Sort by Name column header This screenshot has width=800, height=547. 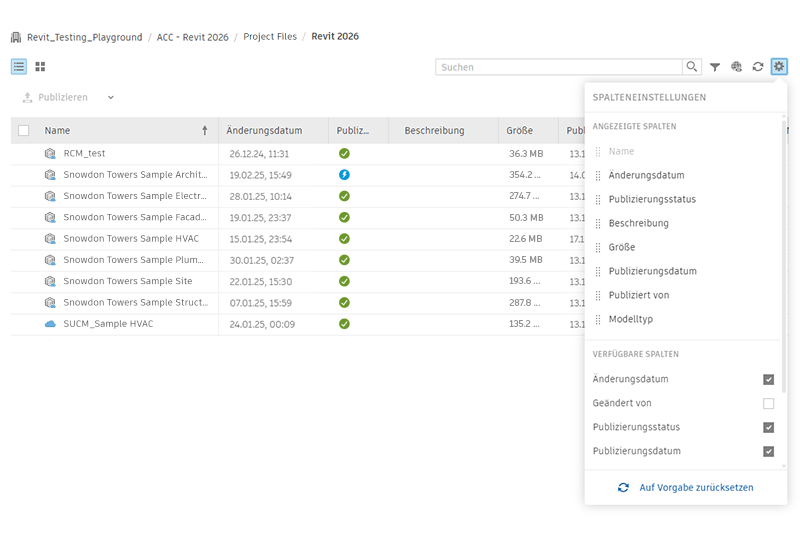tap(57, 131)
